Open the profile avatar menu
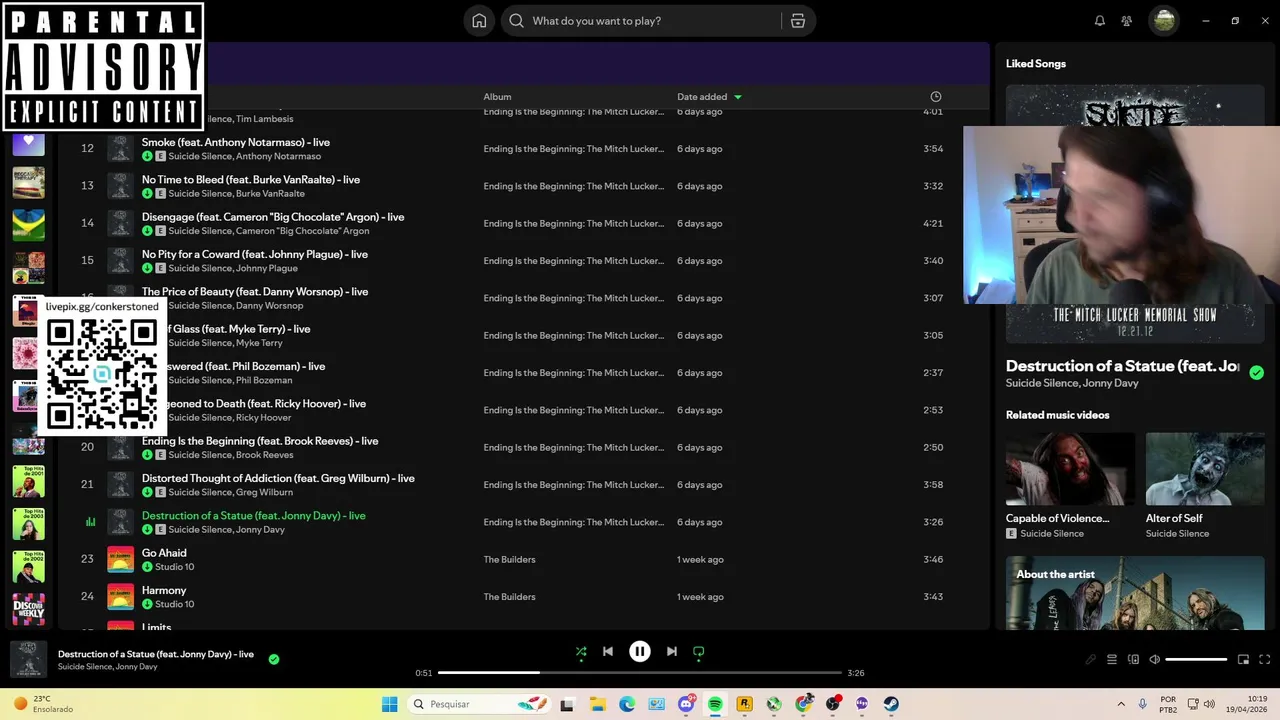Image resolution: width=1280 pixels, height=720 pixels. (x=1164, y=21)
